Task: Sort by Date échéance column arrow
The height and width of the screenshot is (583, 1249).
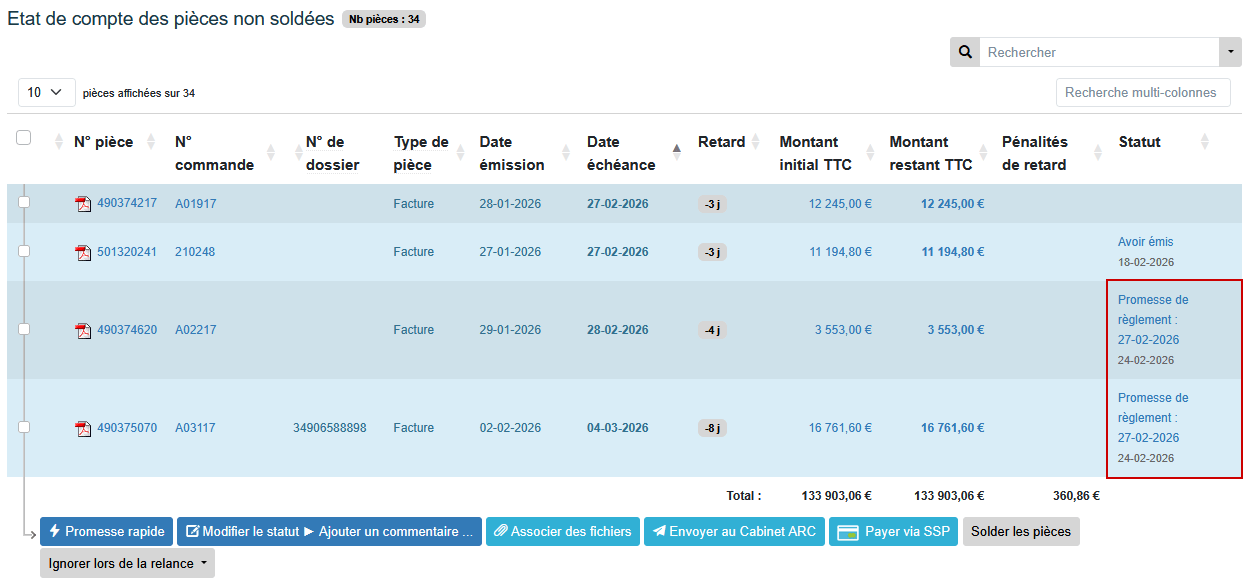Action: [676, 151]
